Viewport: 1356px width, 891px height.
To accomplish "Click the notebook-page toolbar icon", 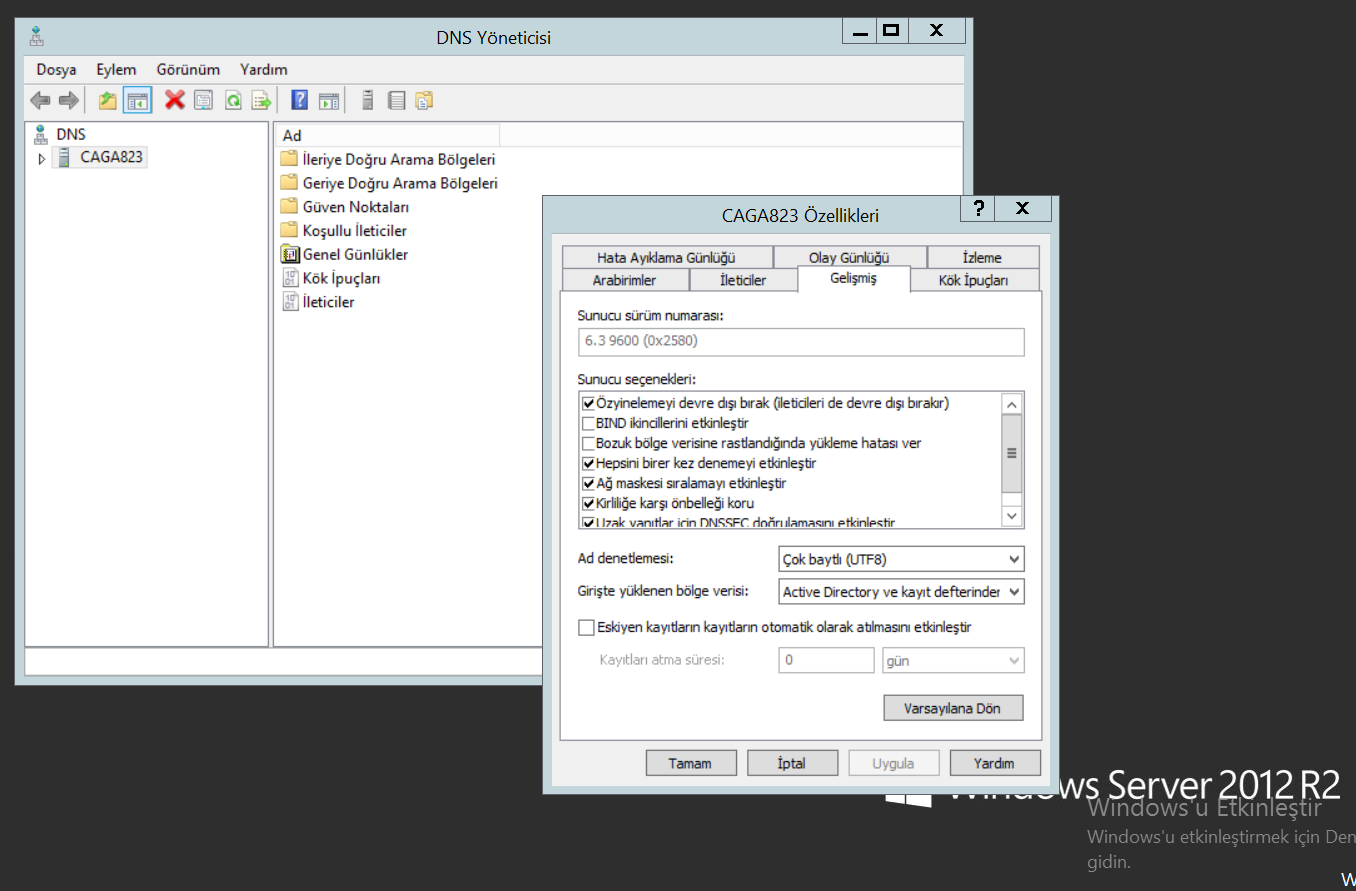I will click(396, 100).
